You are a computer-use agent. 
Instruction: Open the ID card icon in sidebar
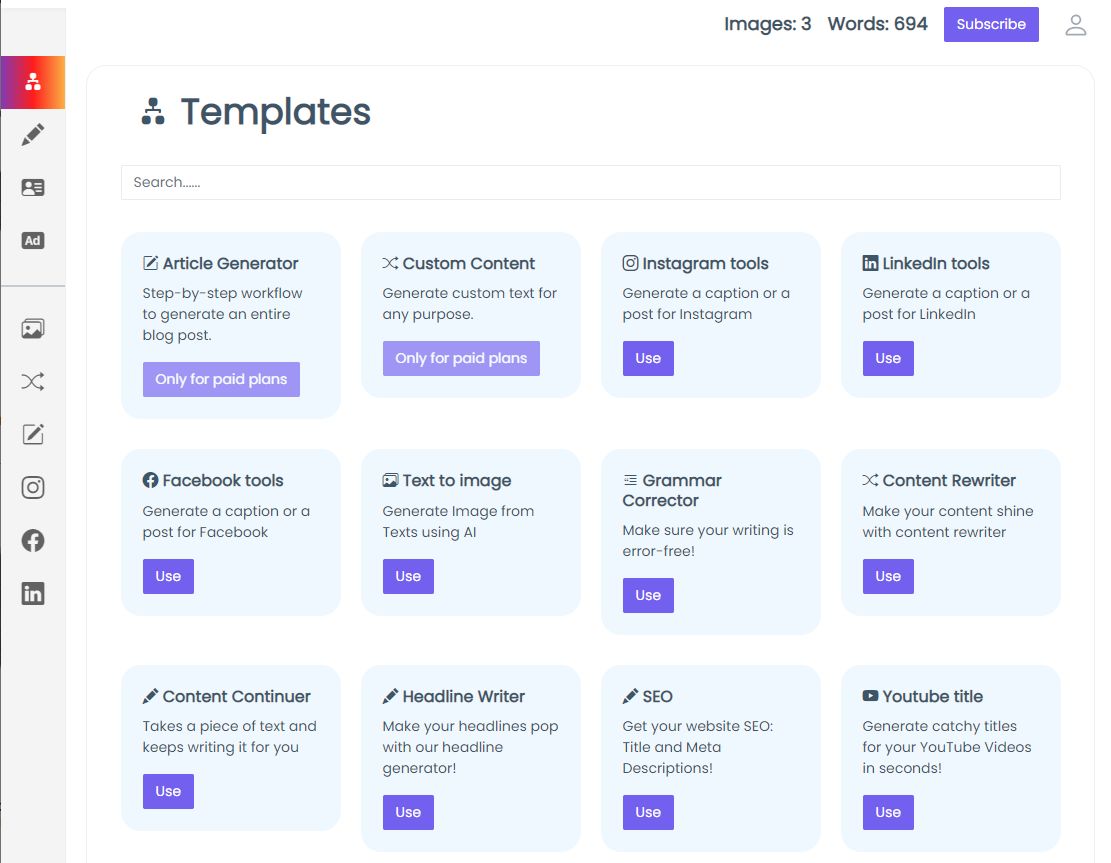tap(33, 188)
